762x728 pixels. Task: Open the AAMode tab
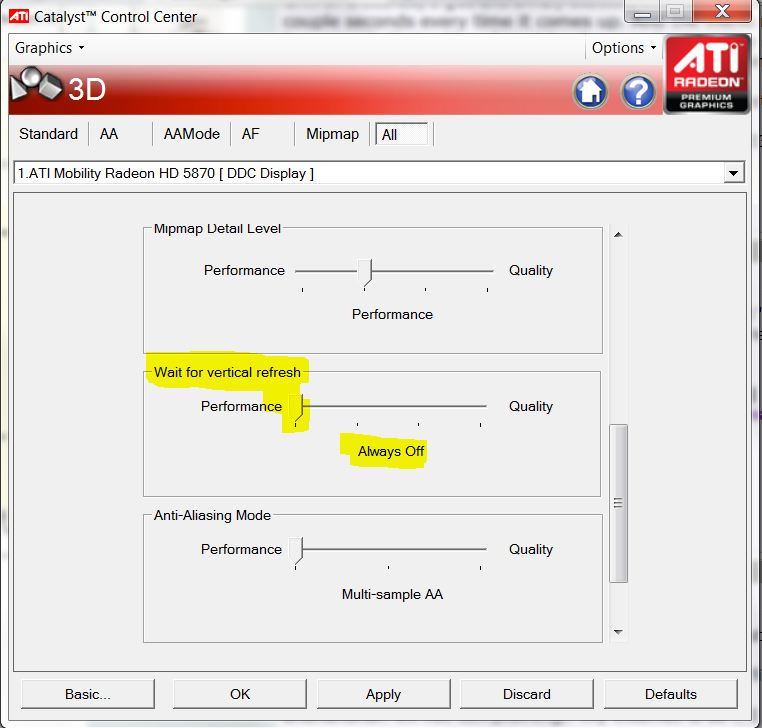191,134
